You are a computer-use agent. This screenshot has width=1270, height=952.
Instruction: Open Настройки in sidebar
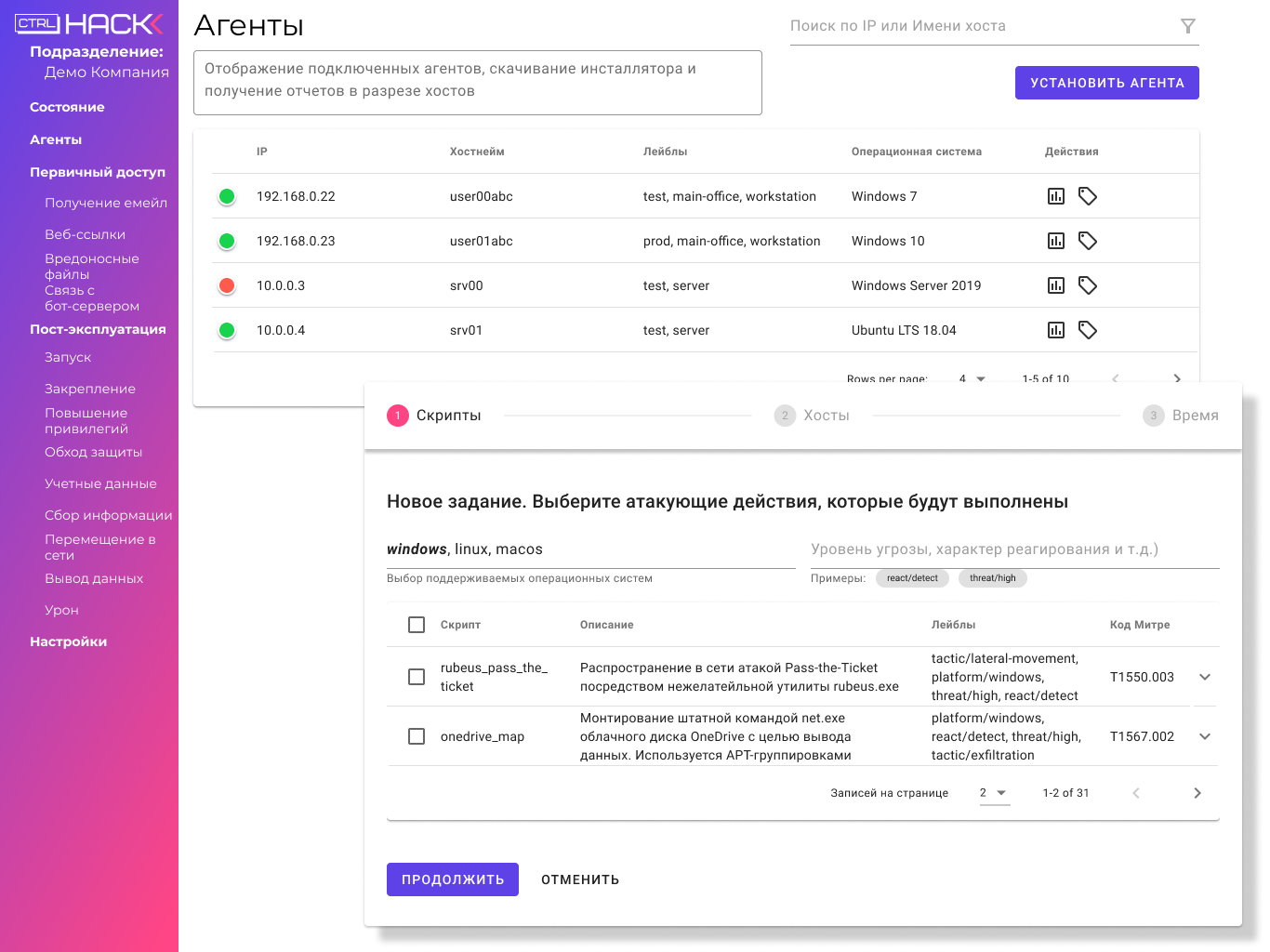tap(68, 641)
